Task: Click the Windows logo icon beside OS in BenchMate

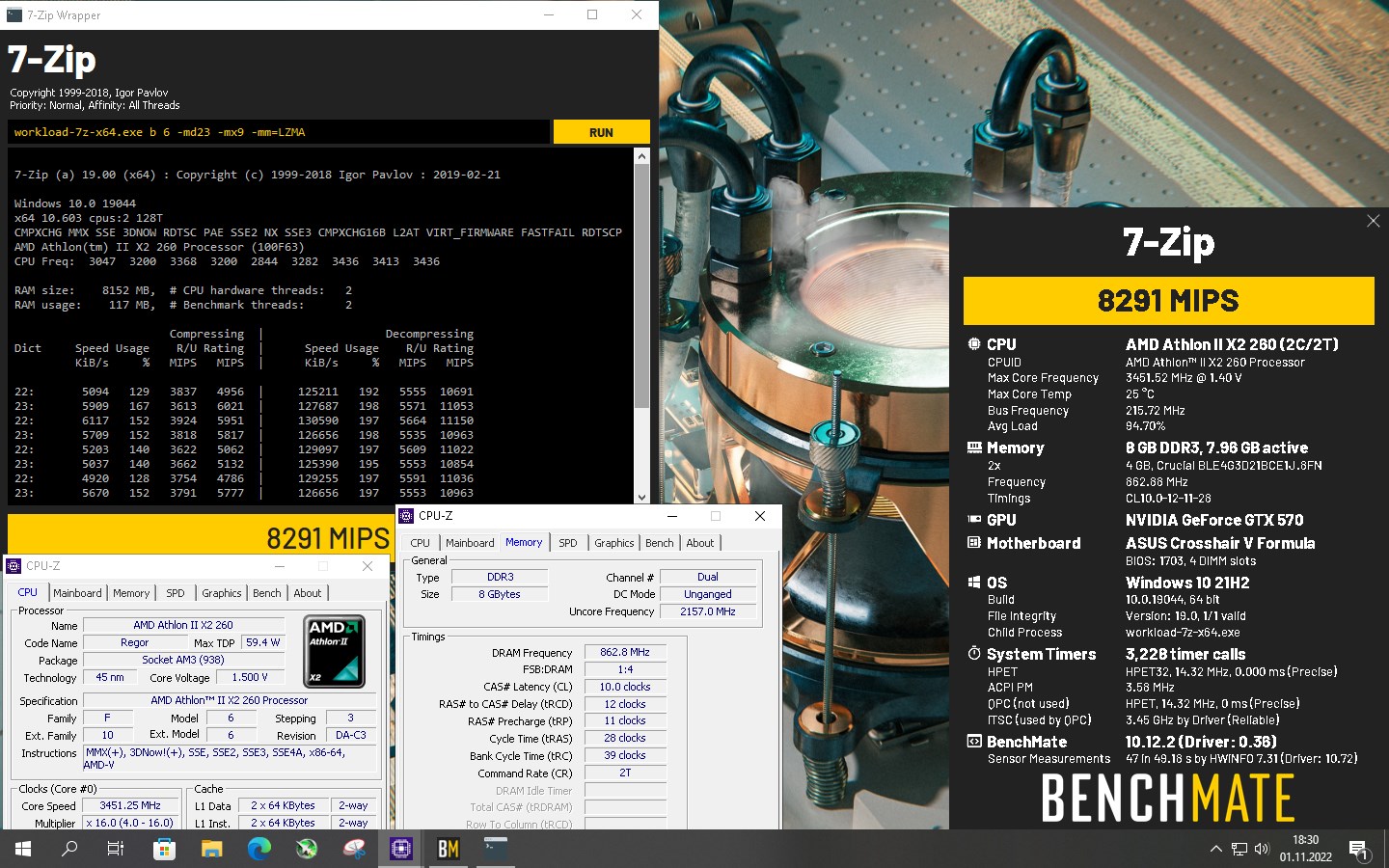Action: coord(974,583)
